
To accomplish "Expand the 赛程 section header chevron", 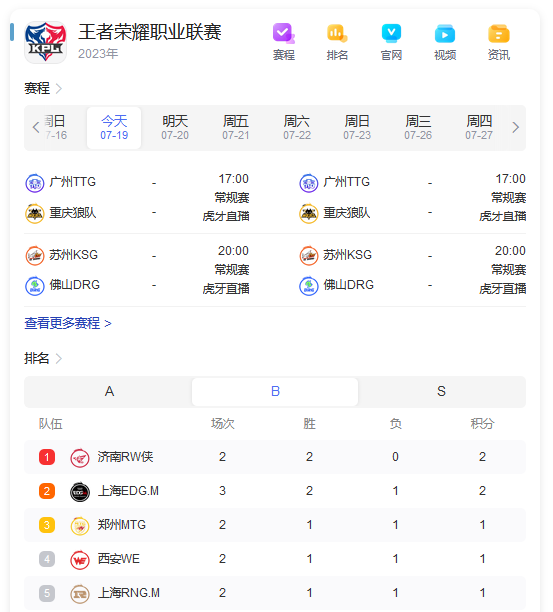I will coord(59,89).
